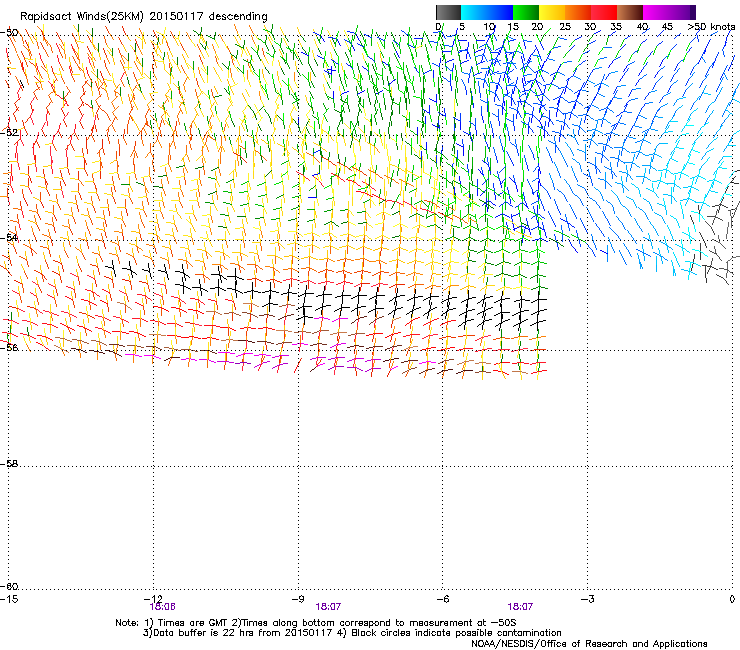Click the brown 35-40 knots legend swatch
This screenshot has width=740, height=650.
pyautogui.click(x=630, y=12)
